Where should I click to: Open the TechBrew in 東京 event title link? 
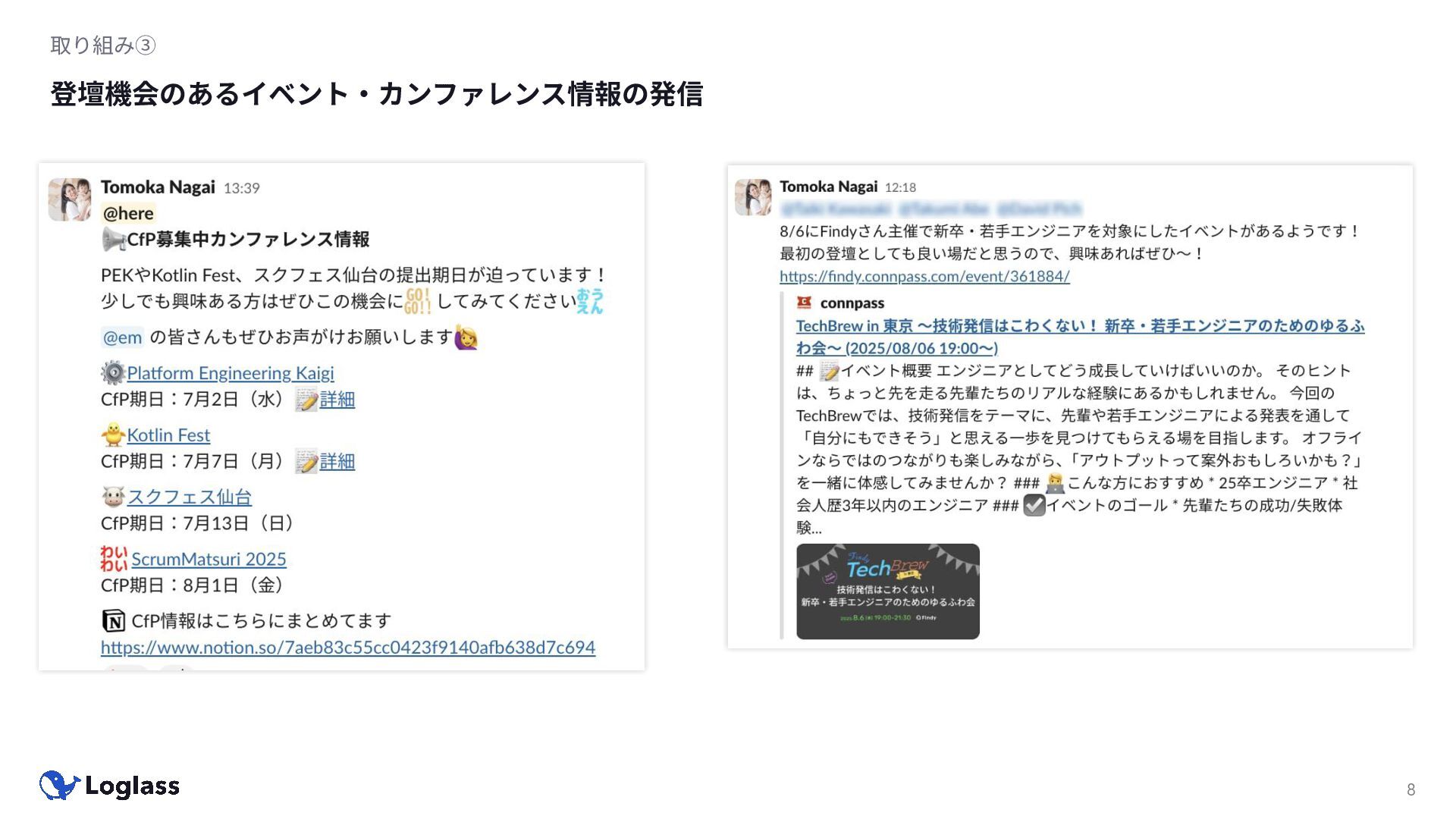coord(1080,337)
